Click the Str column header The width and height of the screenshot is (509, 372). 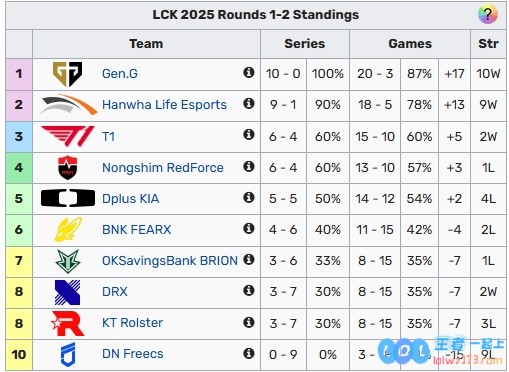pyautogui.click(x=488, y=44)
